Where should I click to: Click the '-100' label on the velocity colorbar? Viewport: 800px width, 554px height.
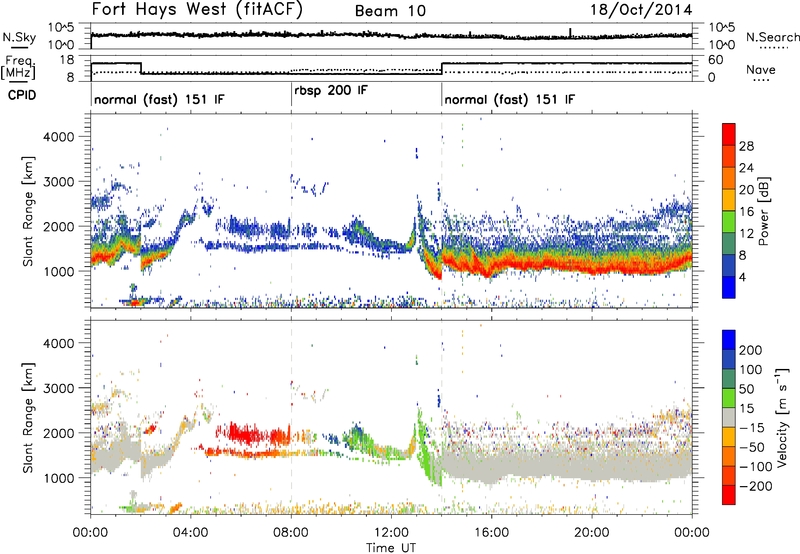click(x=755, y=467)
